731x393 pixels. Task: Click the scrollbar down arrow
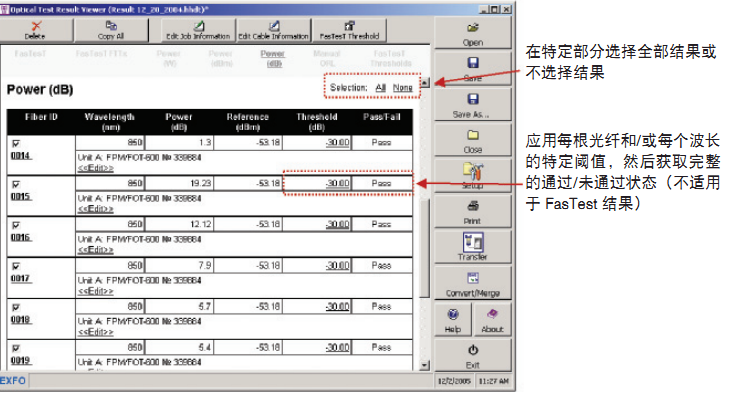pyautogui.click(x=425, y=365)
